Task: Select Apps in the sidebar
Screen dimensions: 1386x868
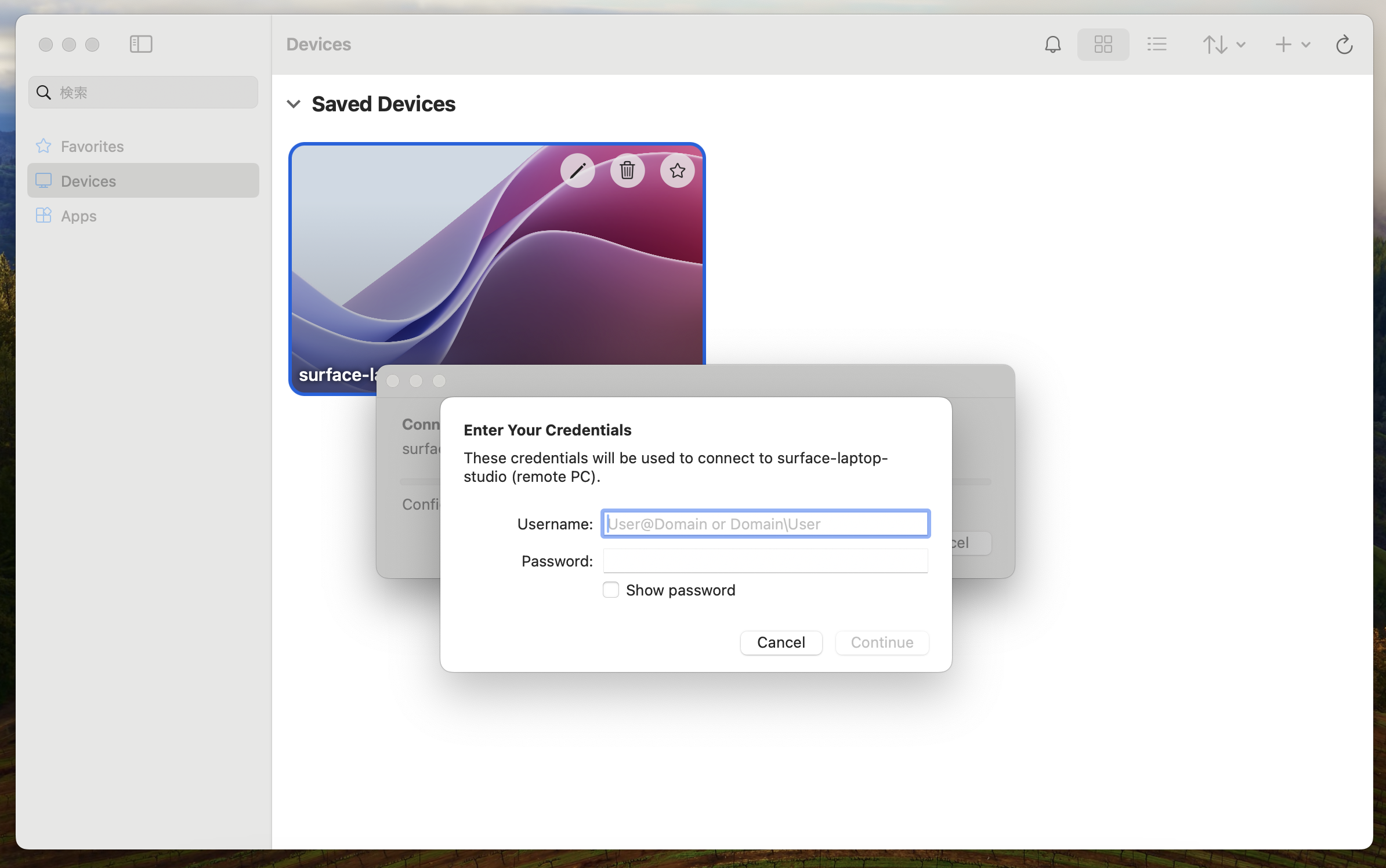Action: click(78, 216)
